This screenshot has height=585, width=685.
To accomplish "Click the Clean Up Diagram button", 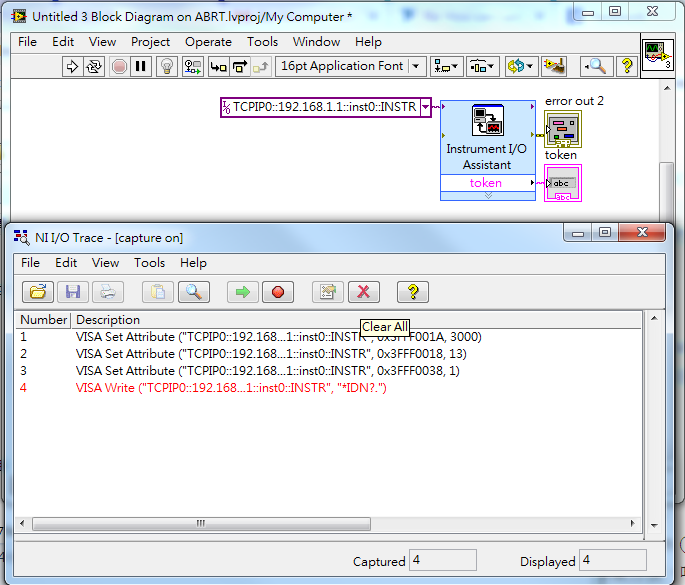I will click(x=554, y=66).
